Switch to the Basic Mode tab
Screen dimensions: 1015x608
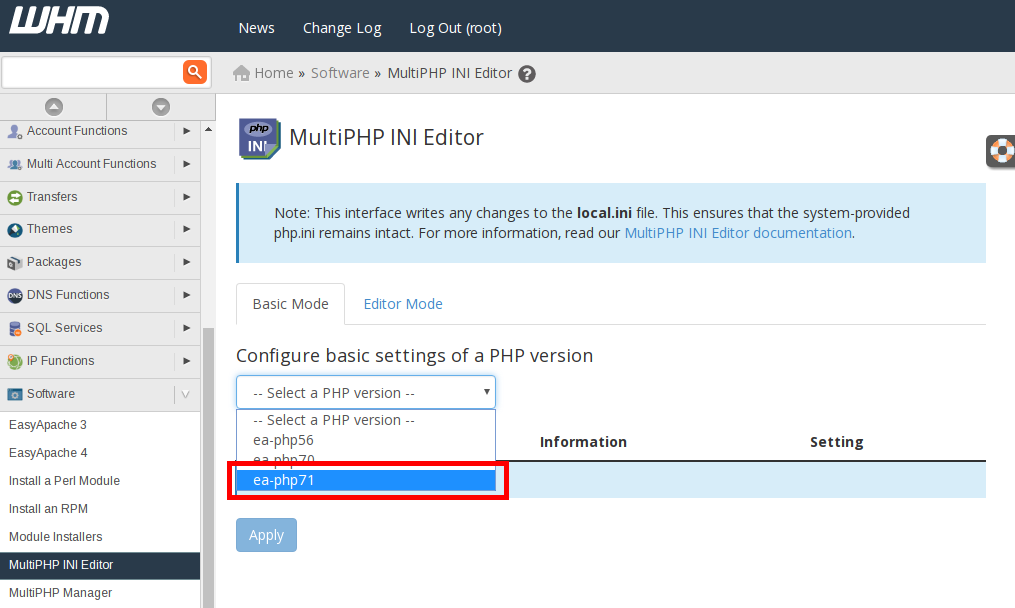coord(291,304)
